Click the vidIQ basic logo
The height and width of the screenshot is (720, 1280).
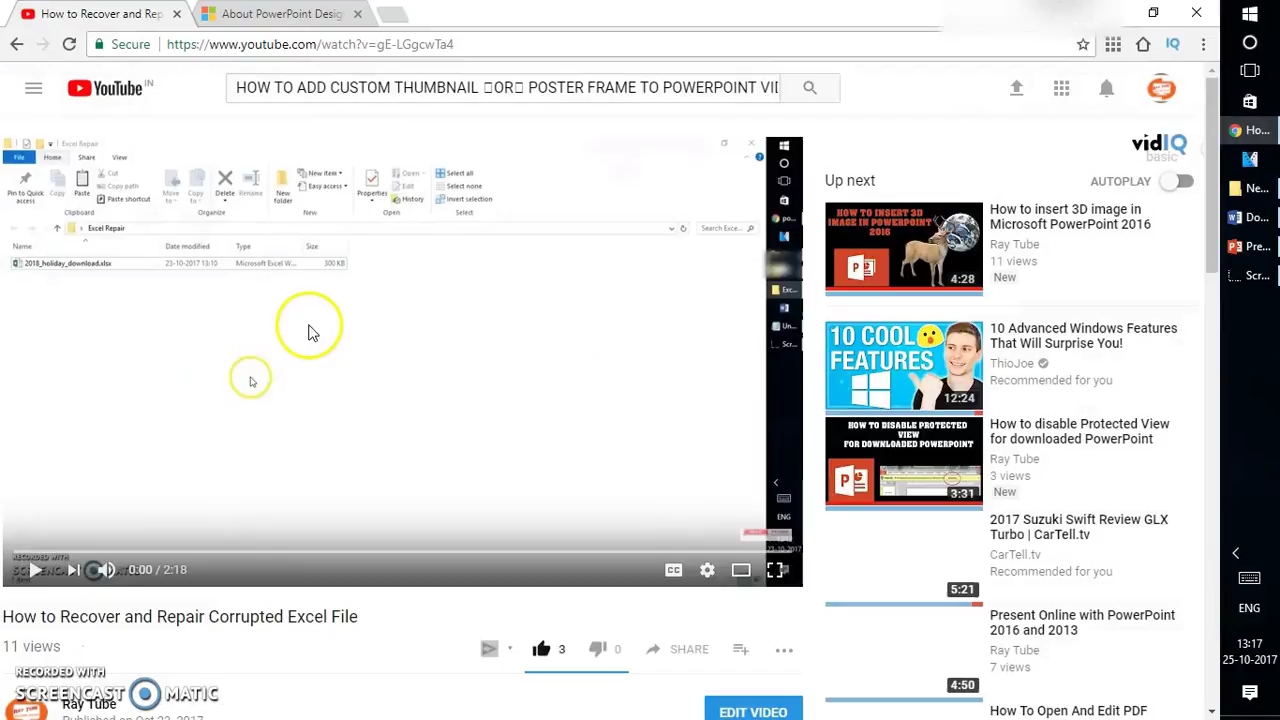tap(1158, 147)
